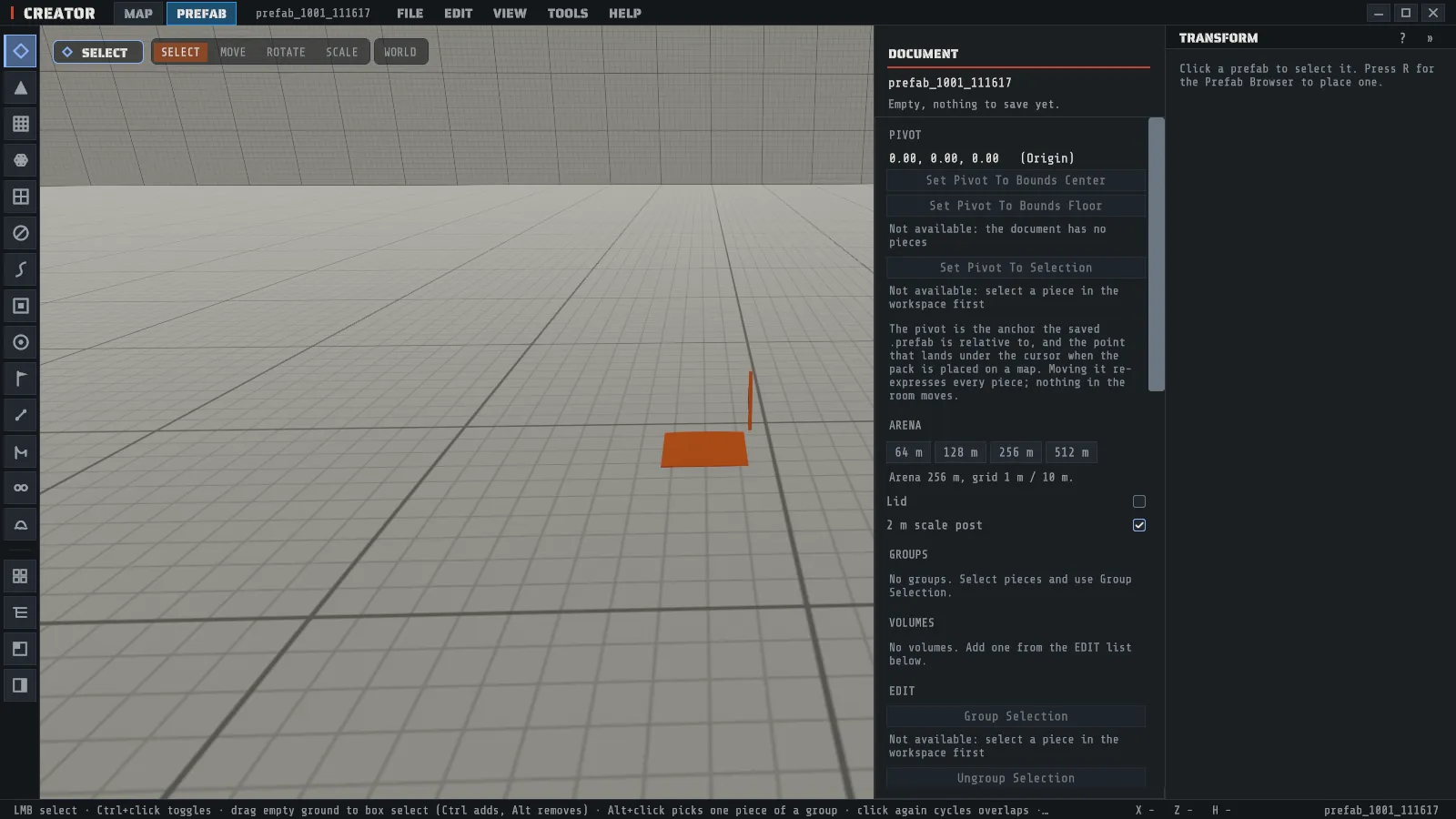Select the nine-cell grid tool icon
Screen dimensions: 1456x819
point(20,124)
